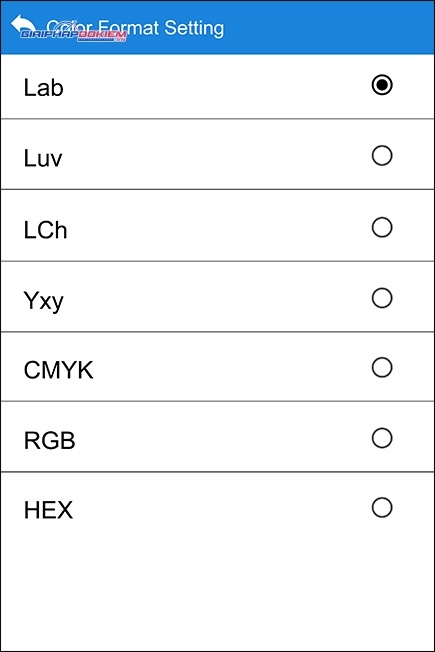Tap the Lab color format label
Screen dimensions: 435x652
[43, 87]
